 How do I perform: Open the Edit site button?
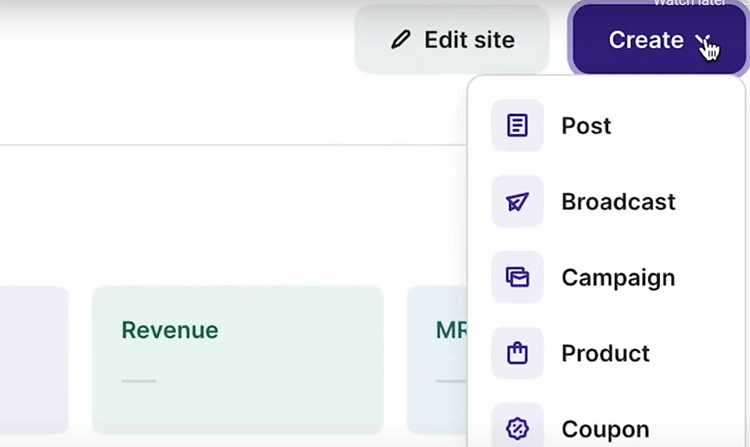coord(452,40)
